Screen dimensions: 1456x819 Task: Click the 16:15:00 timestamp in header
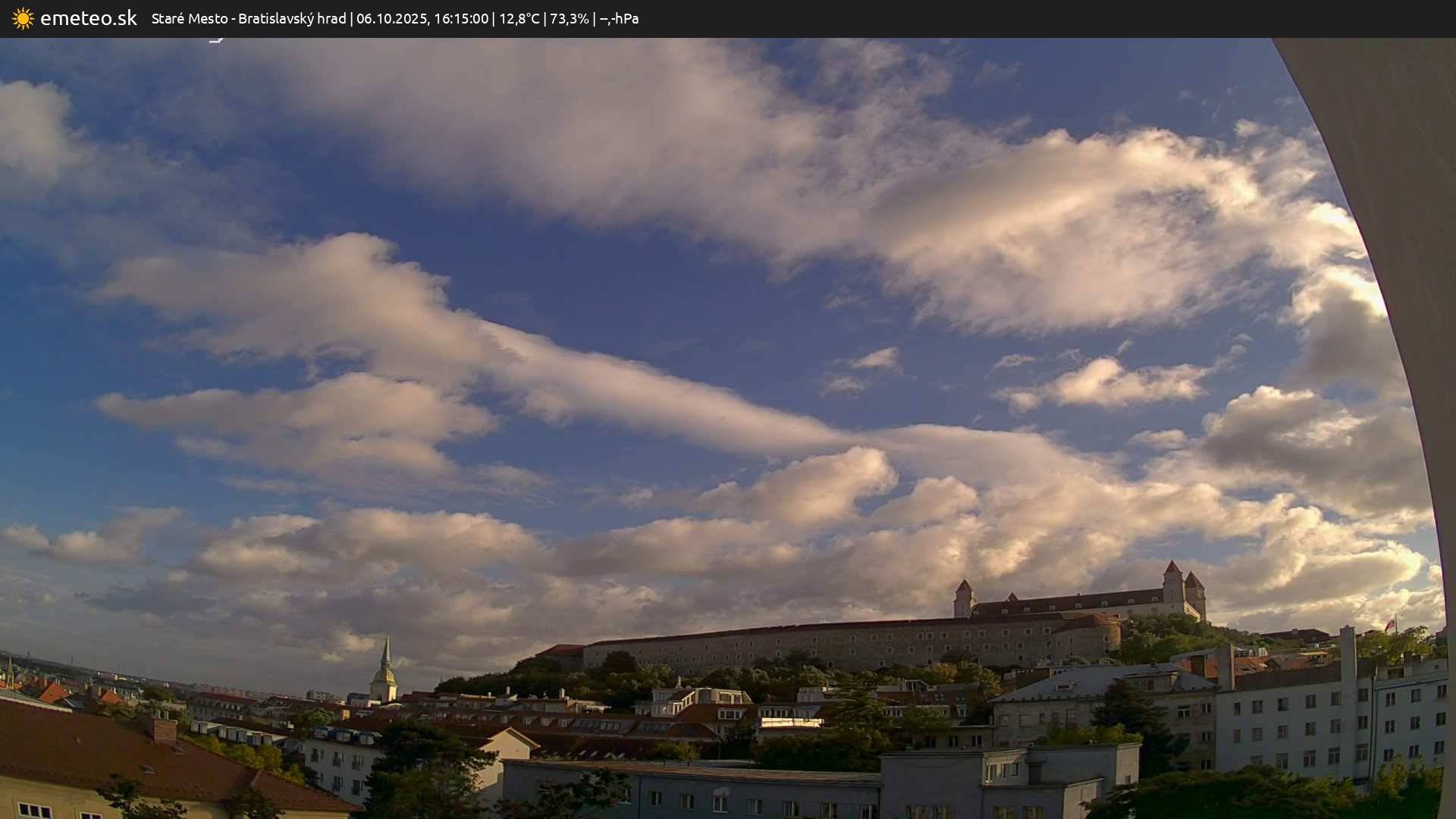461,18
